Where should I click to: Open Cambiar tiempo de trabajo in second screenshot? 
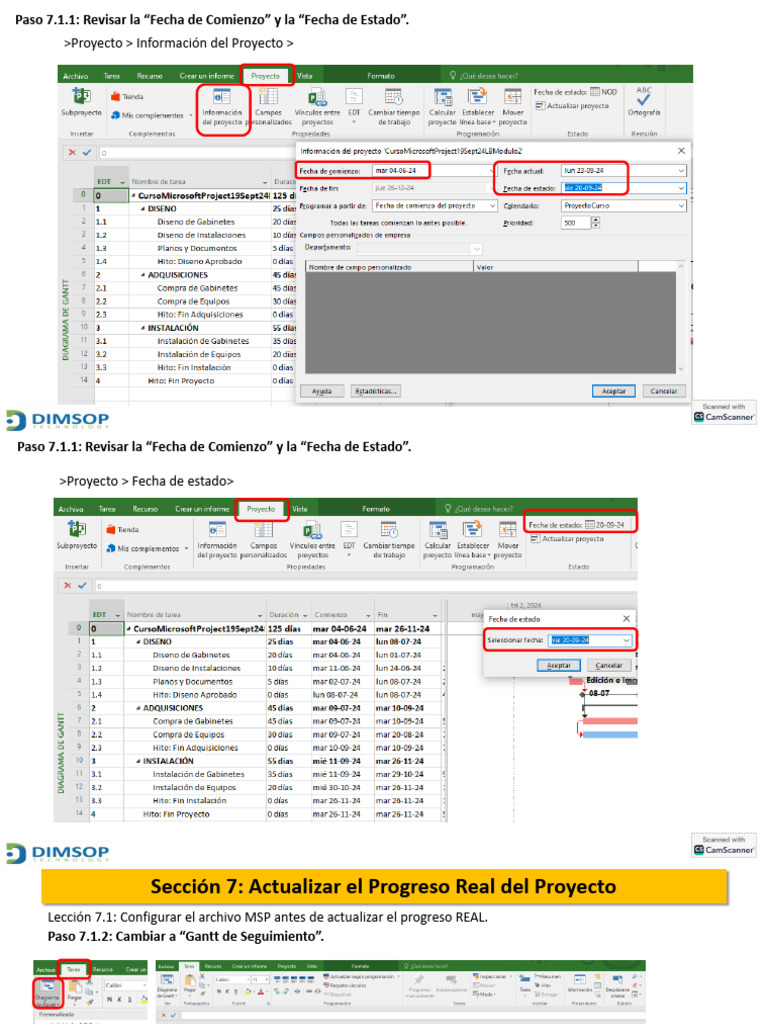point(389,541)
